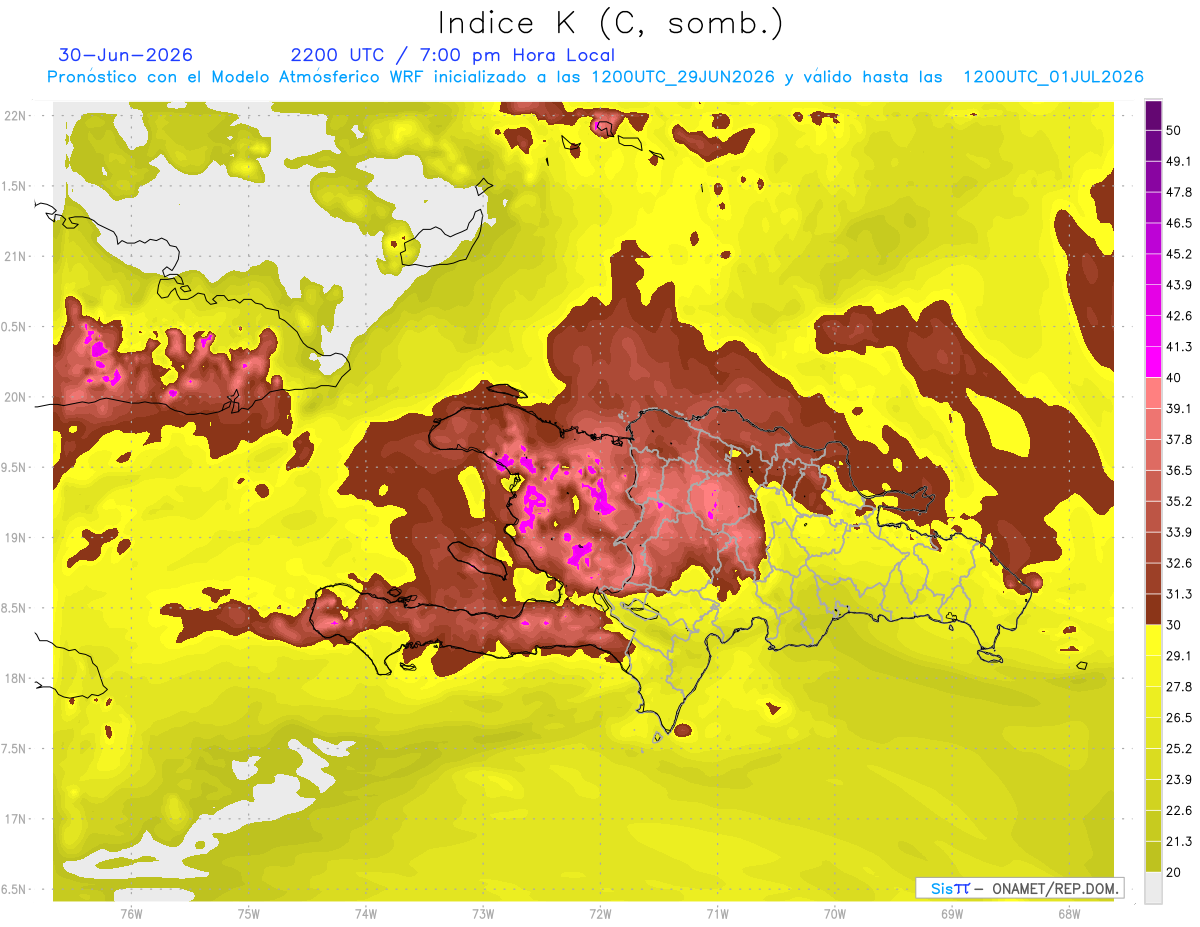Click valid-until time "1200UTC_01JUL2026"

pos(1053,77)
